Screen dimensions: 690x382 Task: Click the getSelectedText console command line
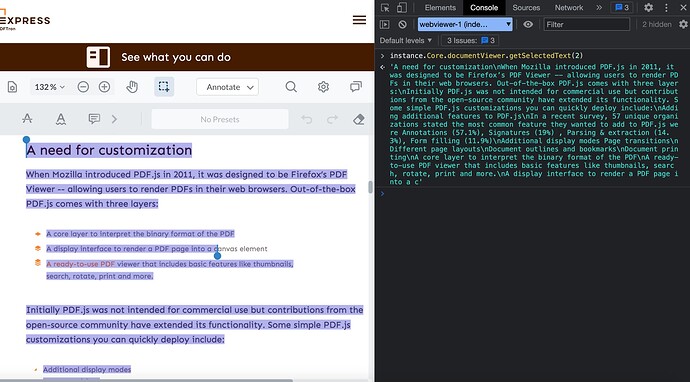point(486,55)
